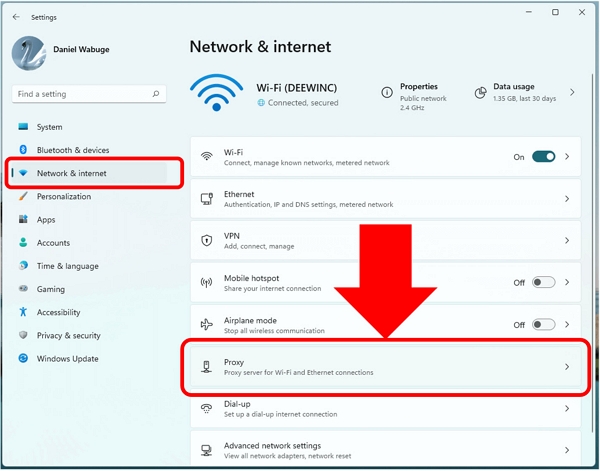Image resolution: width=600 pixels, height=471 pixels.
Task: Click the Gaming controller icon
Action: (23, 289)
